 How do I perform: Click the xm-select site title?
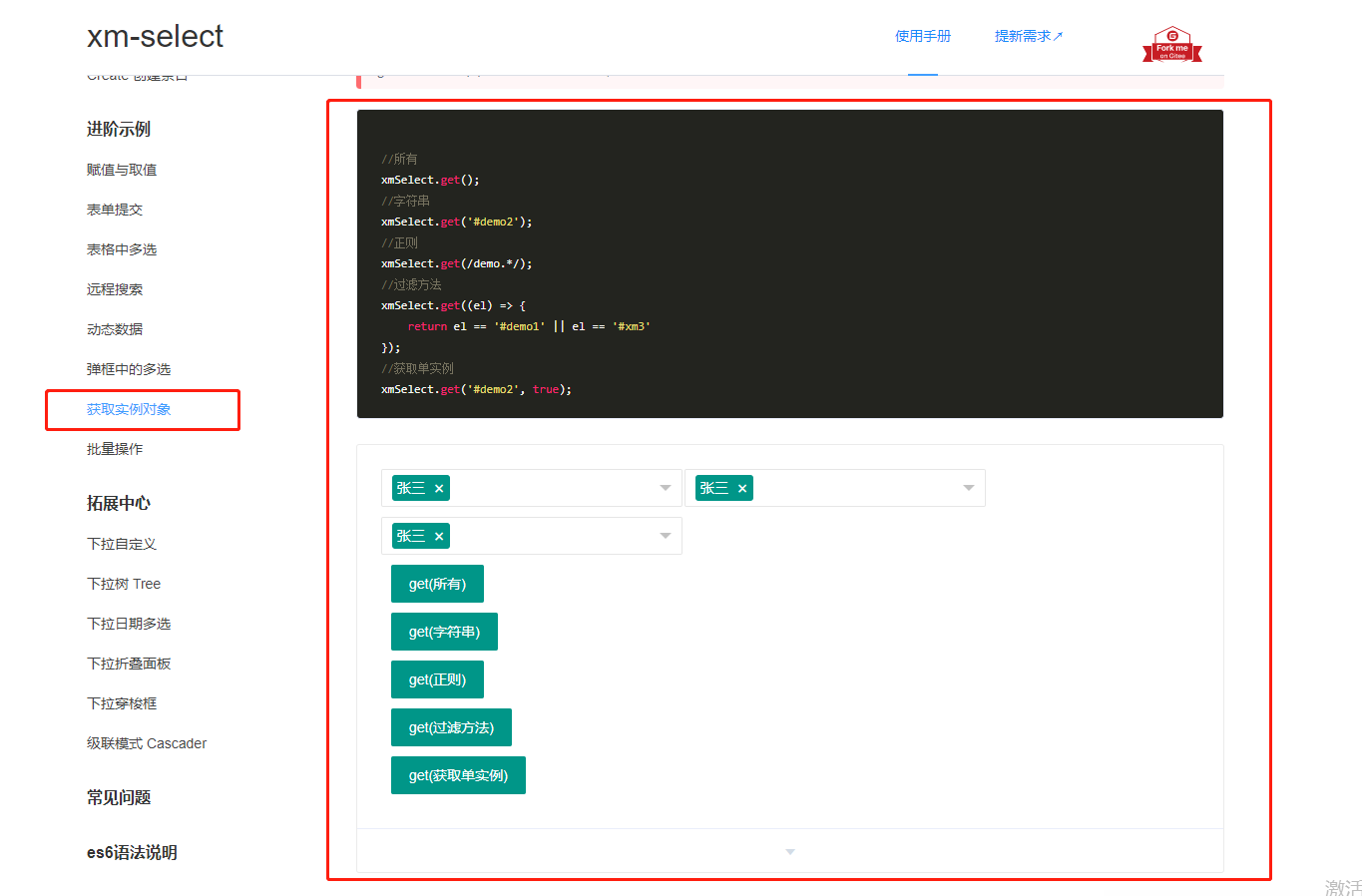tap(155, 36)
